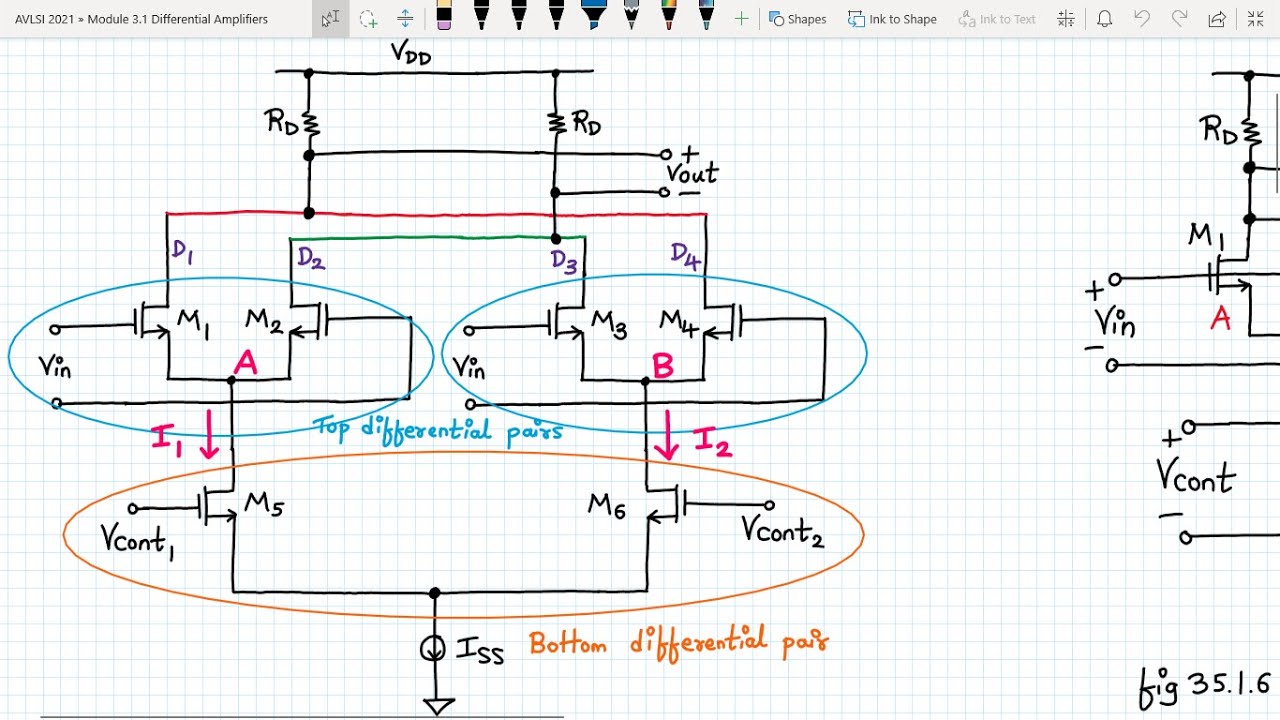The image size is (1280, 720).
Task: Select the gray pencil tool
Action: tap(631, 16)
